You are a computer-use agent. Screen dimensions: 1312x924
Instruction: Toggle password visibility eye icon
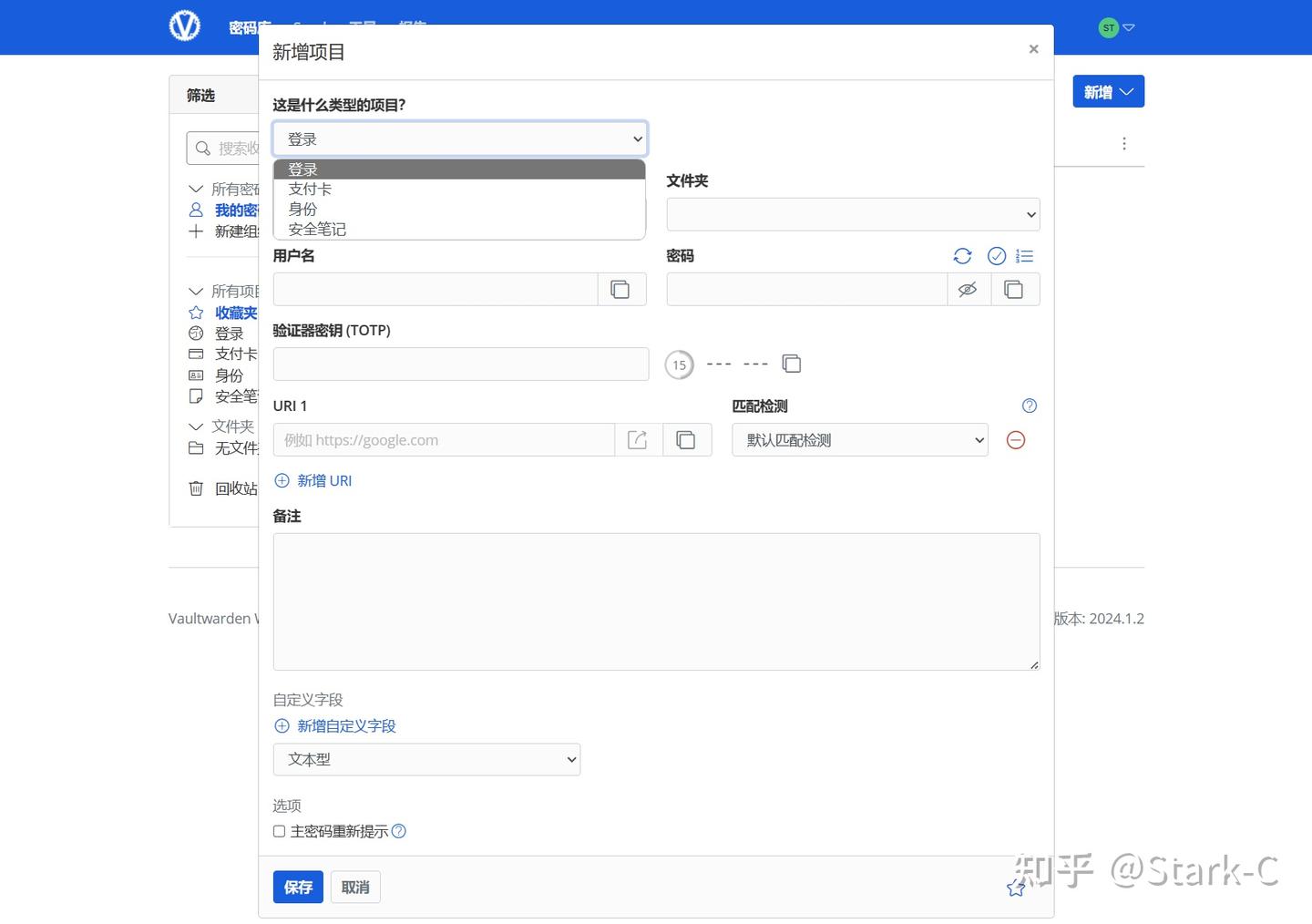pos(968,289)
